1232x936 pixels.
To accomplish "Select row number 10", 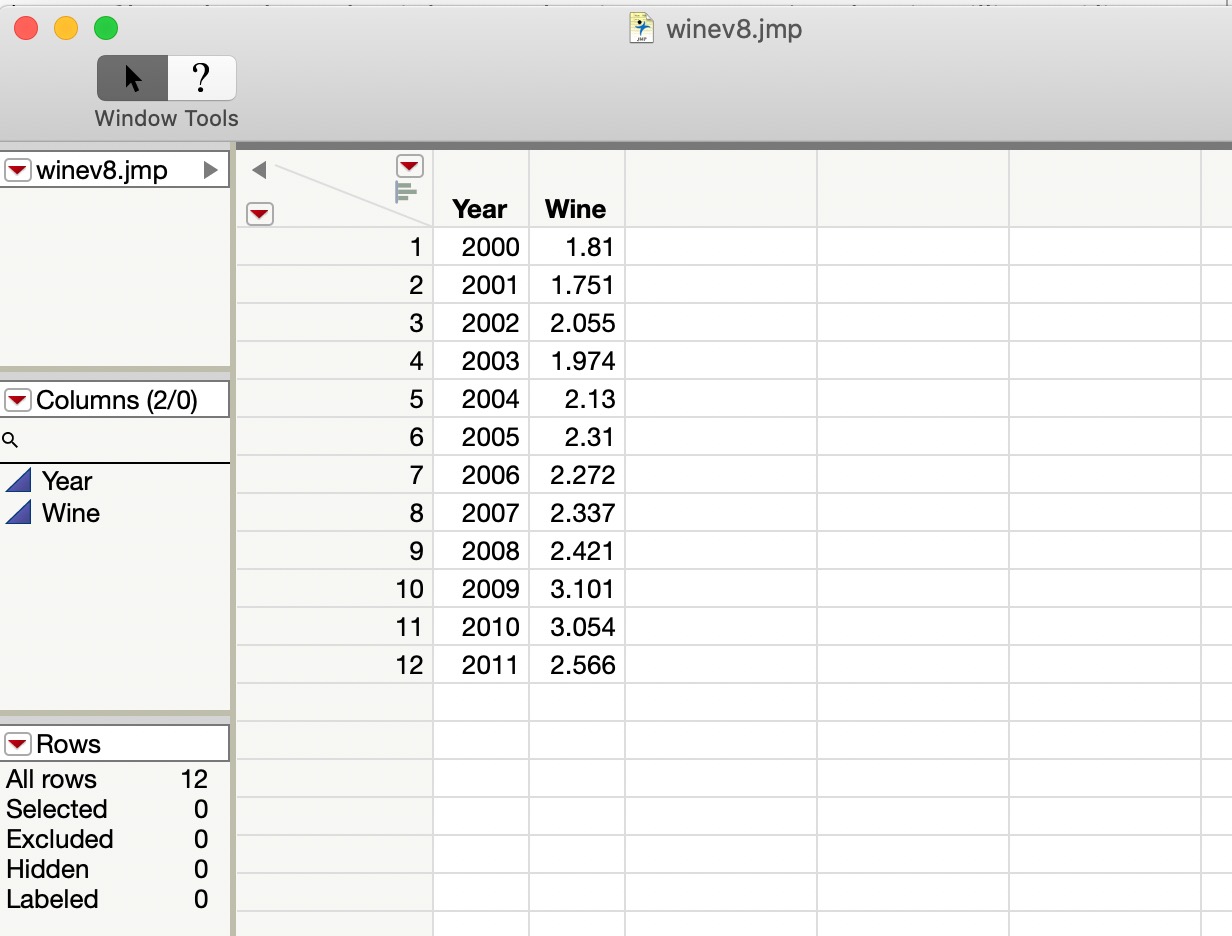I will [335, 589].
